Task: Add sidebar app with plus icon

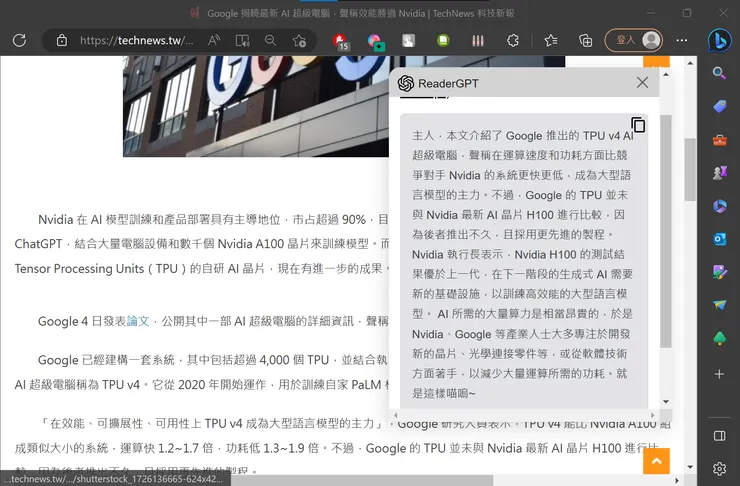Action: (x=719, y=374)
